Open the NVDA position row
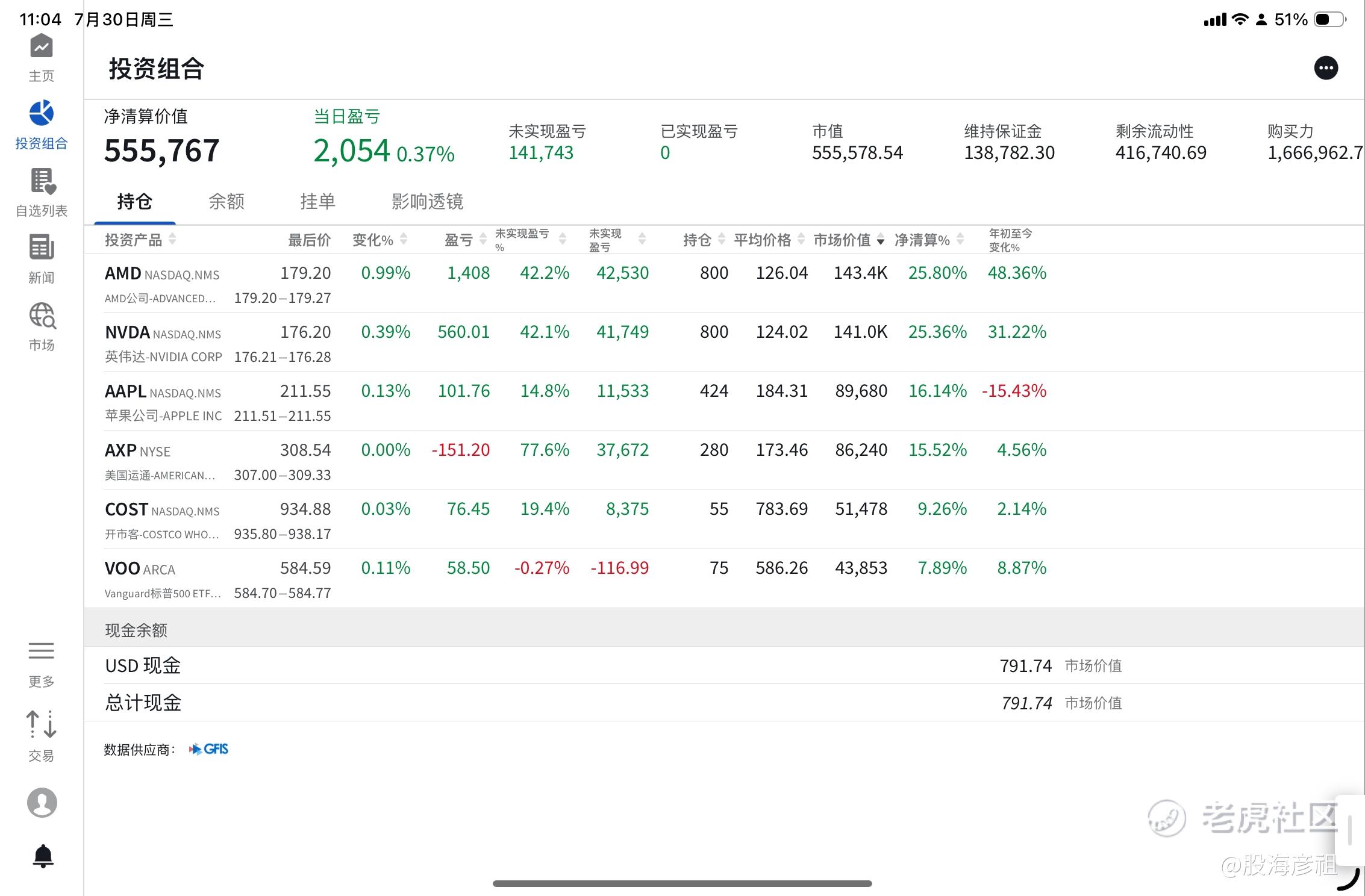Image resolution: width=1365 pixels, height=896 pixels. click(724, 342)
